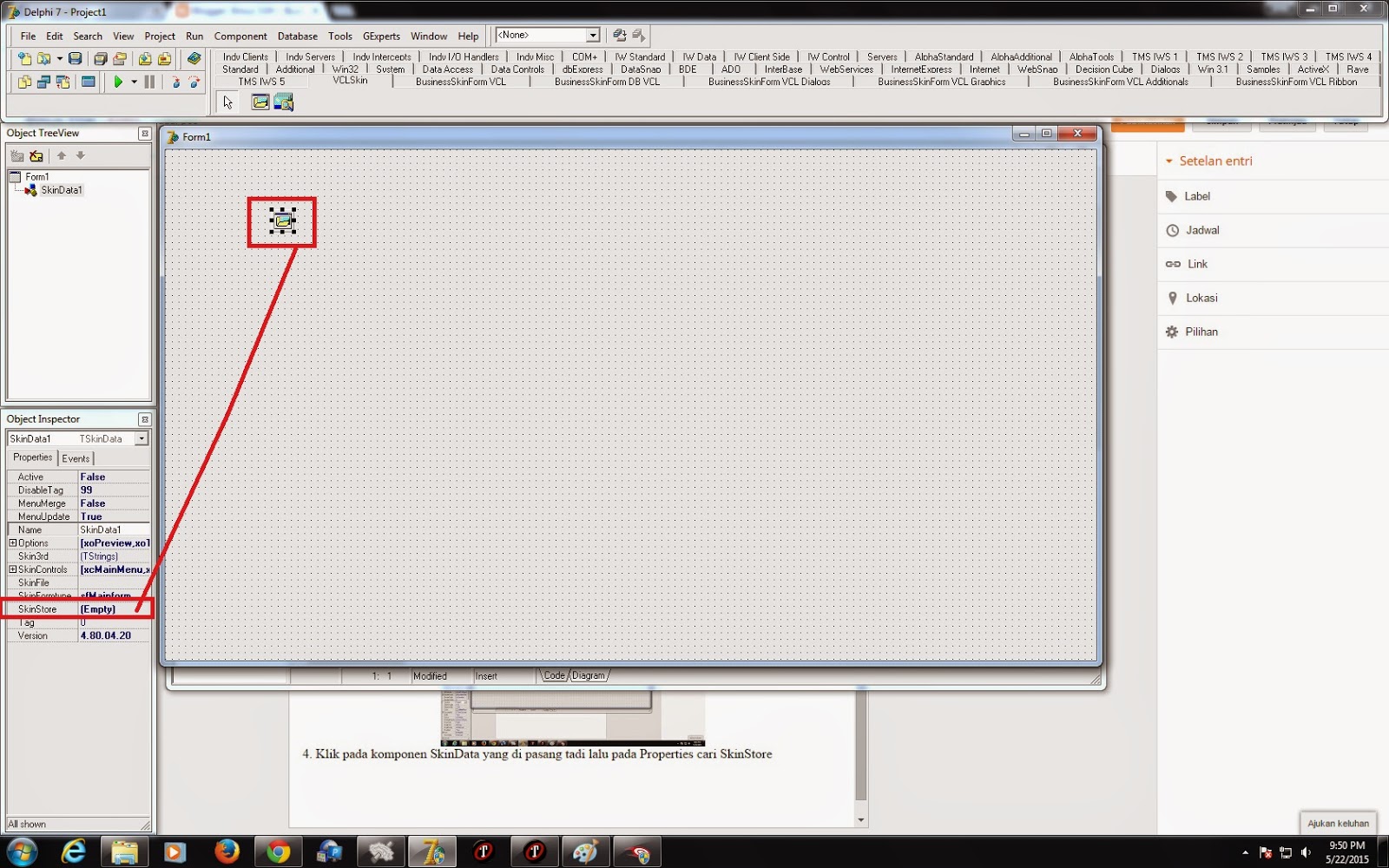
Task: Click the Toggle Form/Unit icon
Action: (63, 82)
